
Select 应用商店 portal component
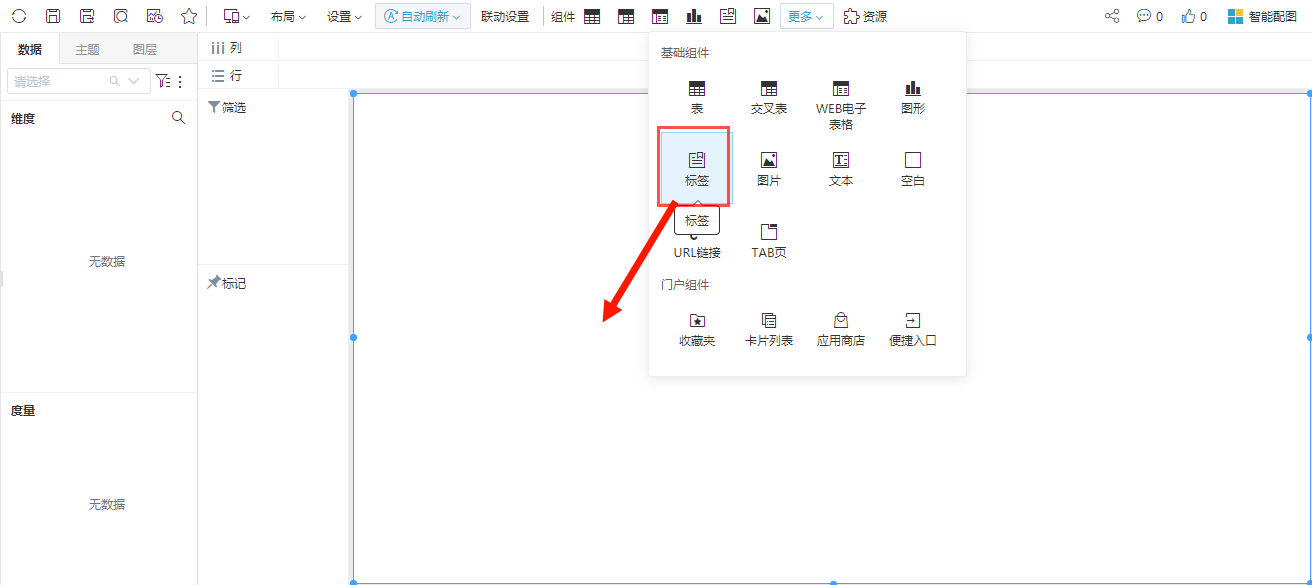[841, 329]
